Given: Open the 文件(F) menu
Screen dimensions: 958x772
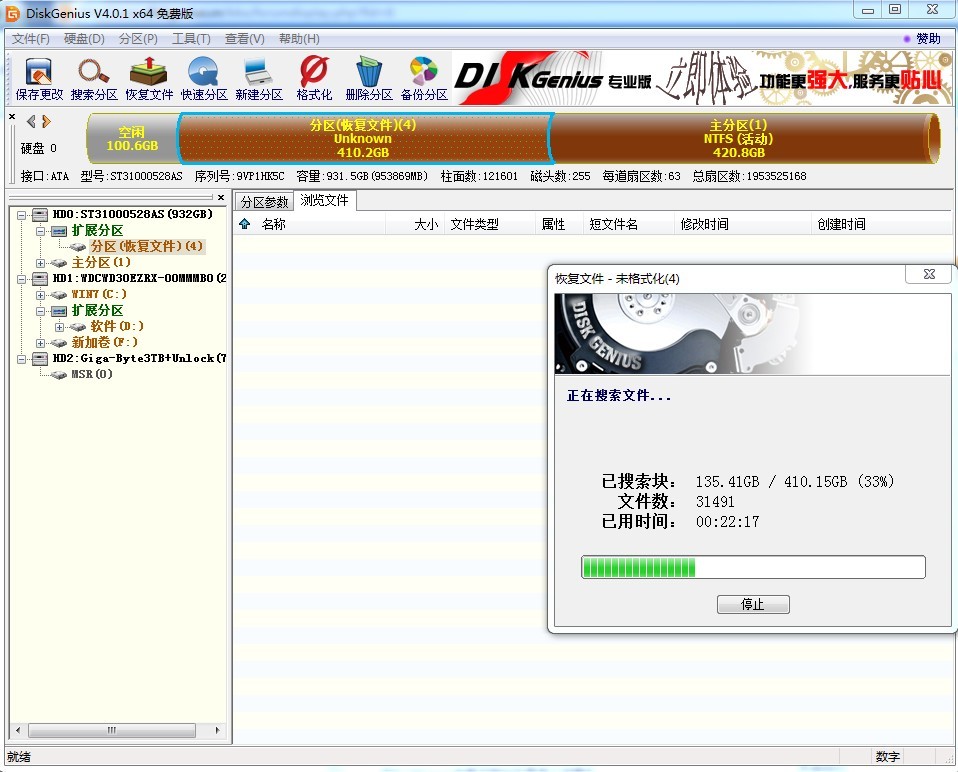Looking at the screenshot, I should coord(31,38).
